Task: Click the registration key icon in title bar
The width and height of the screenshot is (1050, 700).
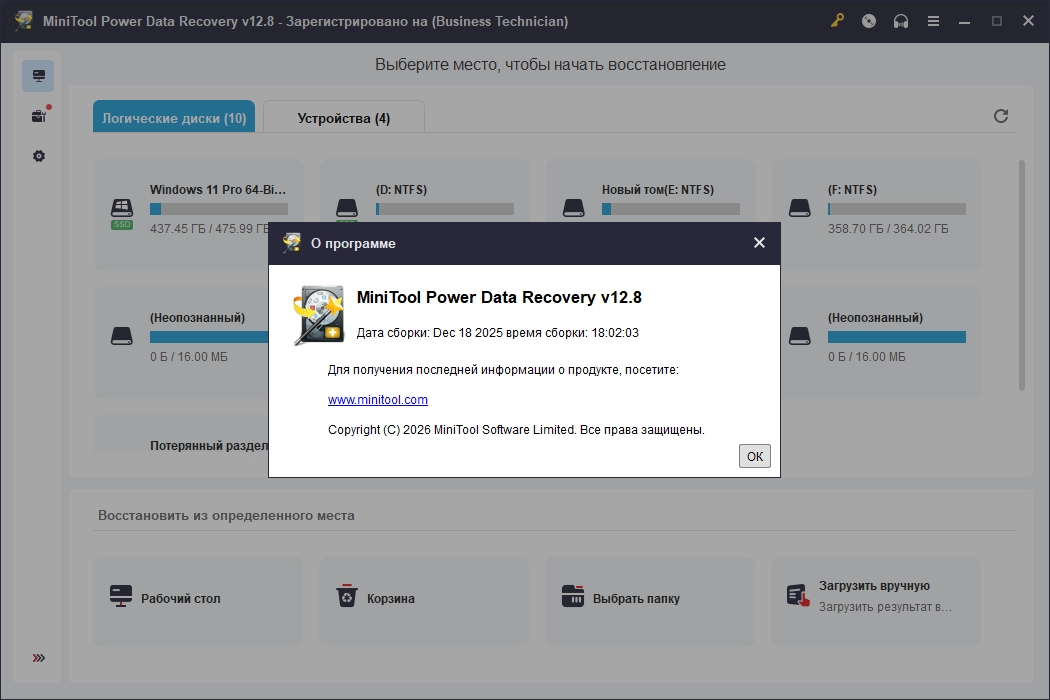Action: point(837,21)
